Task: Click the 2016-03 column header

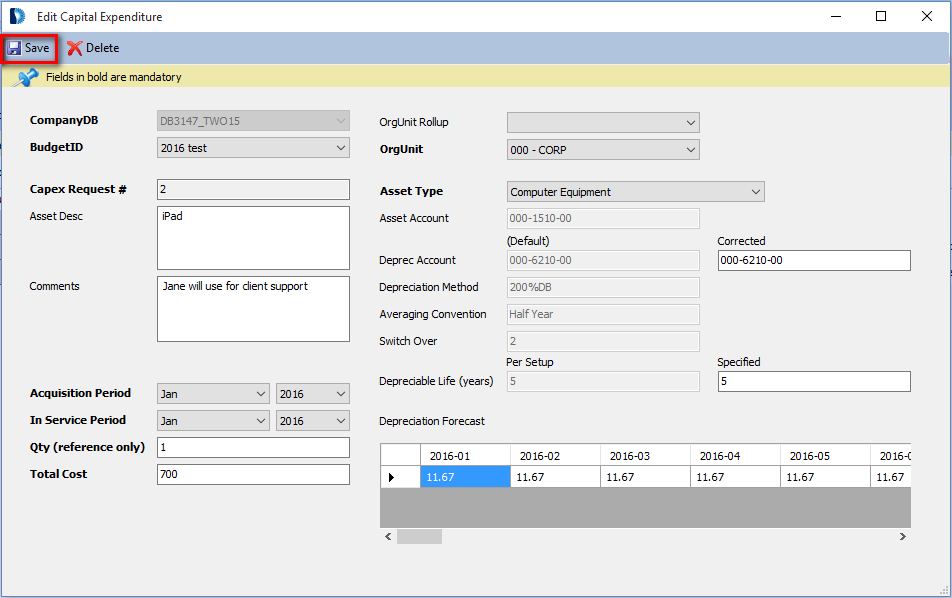Action: (645, 455)
